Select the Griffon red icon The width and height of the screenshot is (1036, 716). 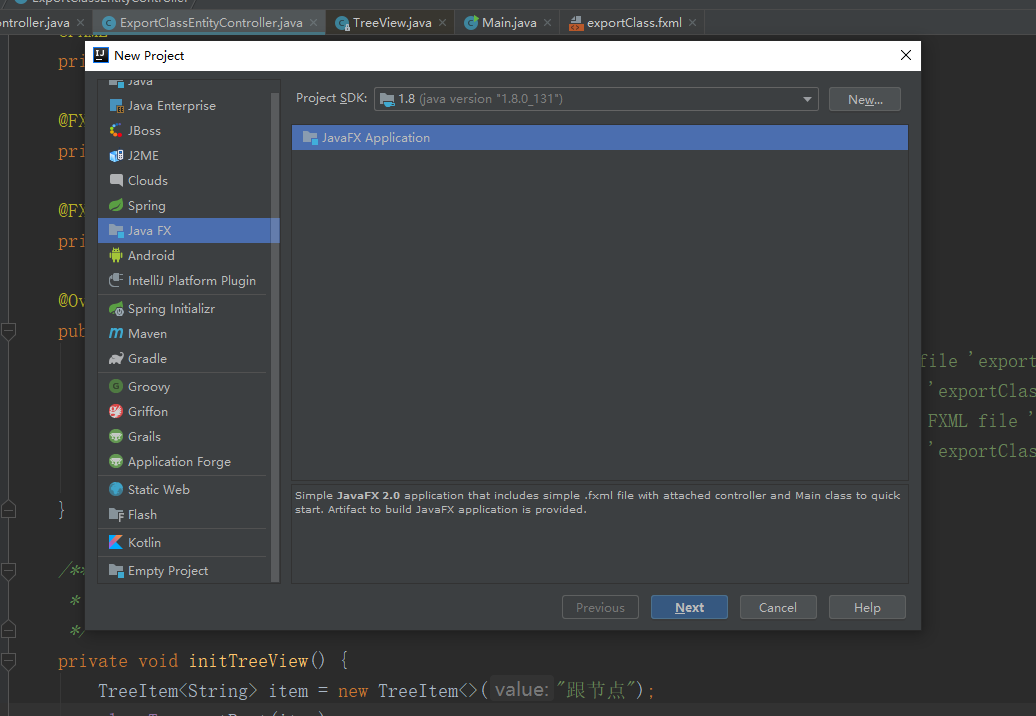116,412
